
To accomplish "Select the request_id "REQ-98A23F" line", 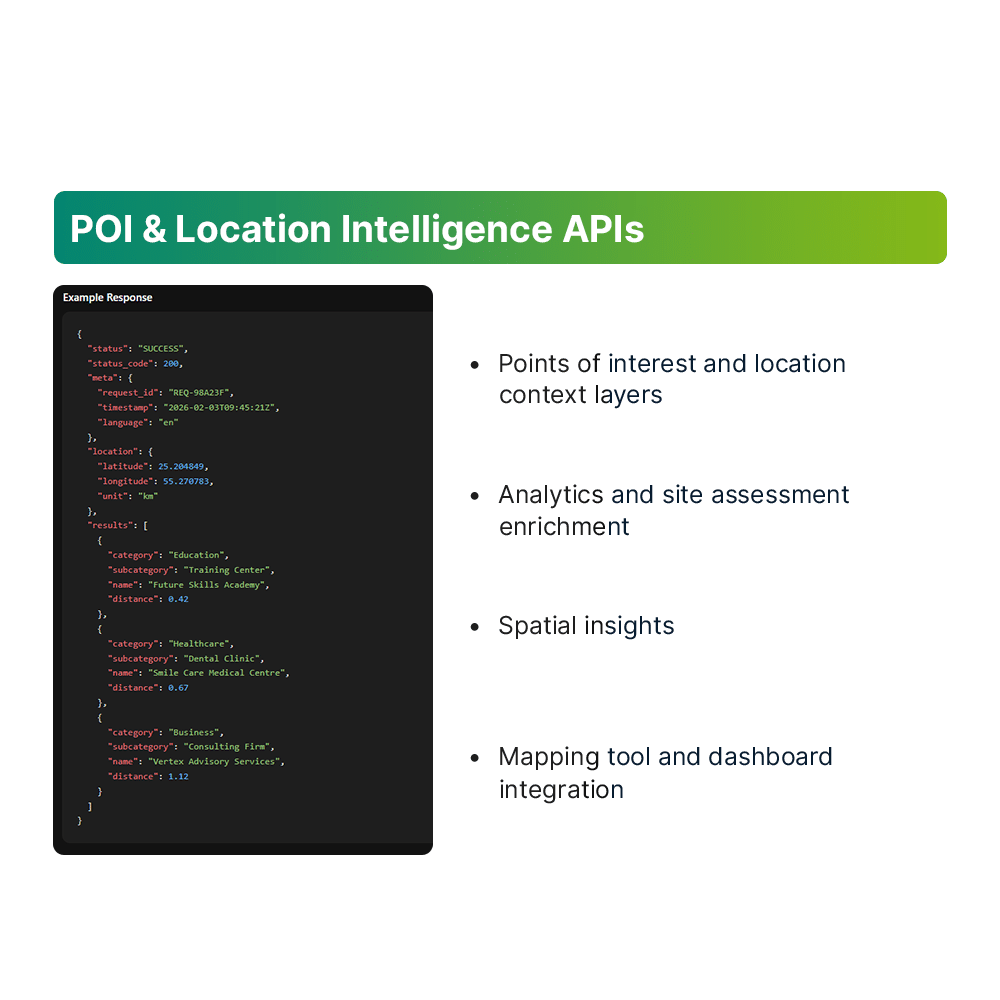I will 166,393.
